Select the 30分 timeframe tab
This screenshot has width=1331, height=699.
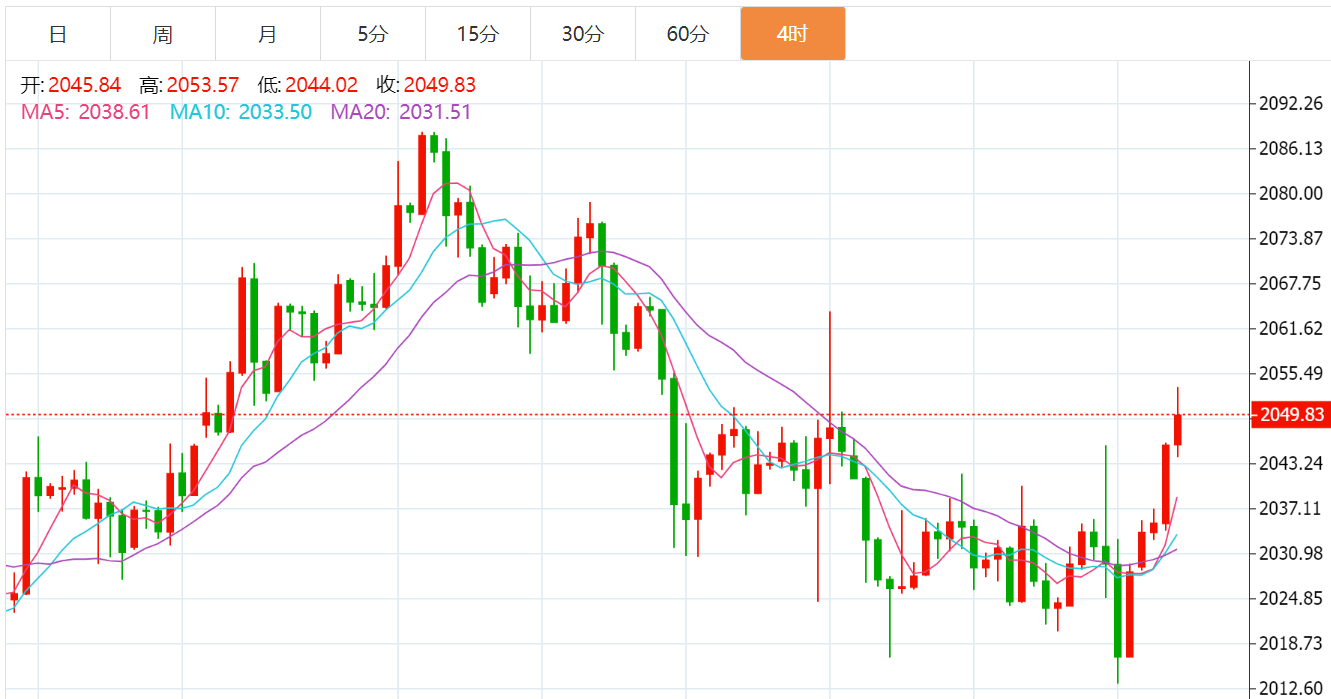pos(583,34)
